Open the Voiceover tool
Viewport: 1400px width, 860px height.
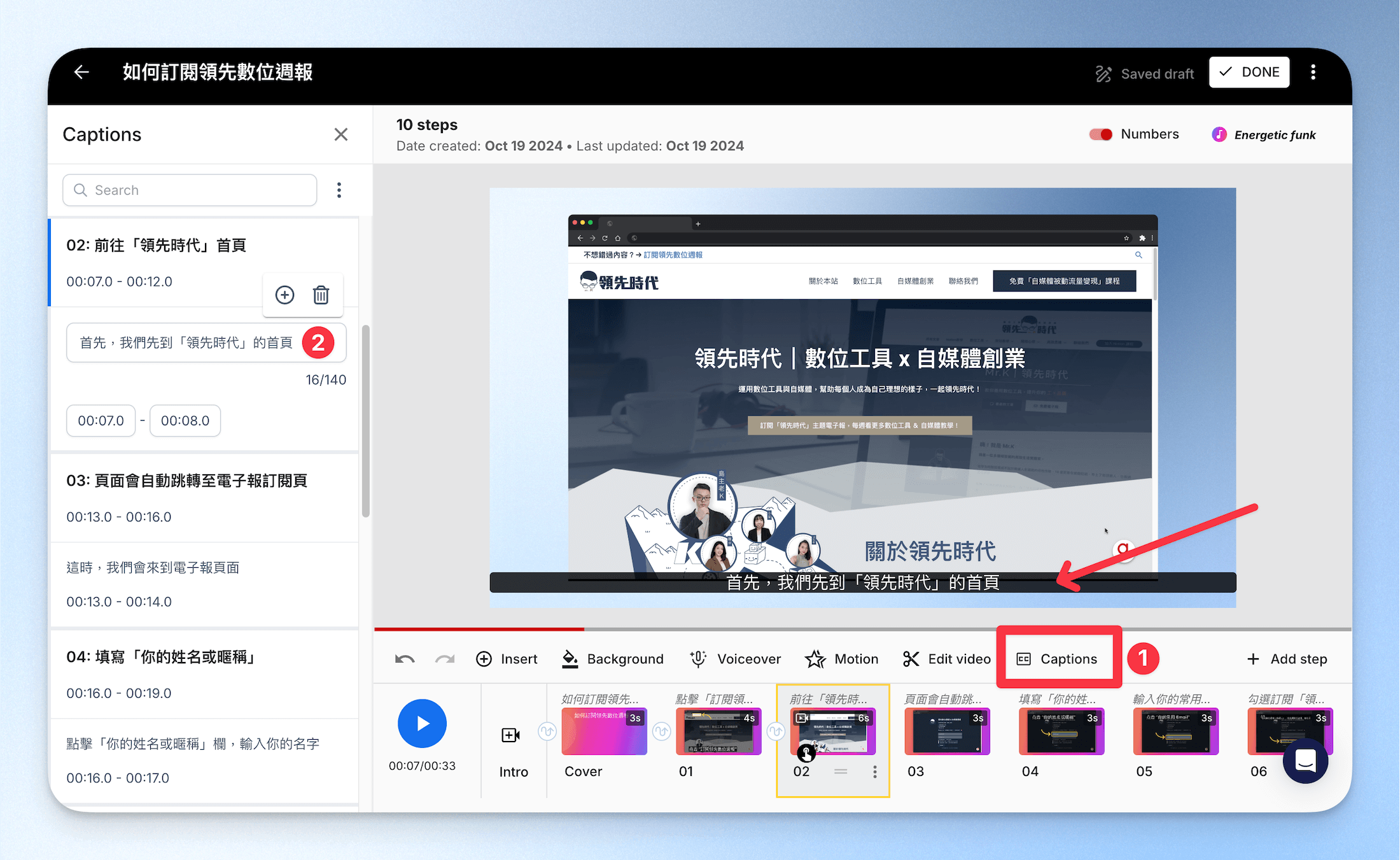[736, 659]
